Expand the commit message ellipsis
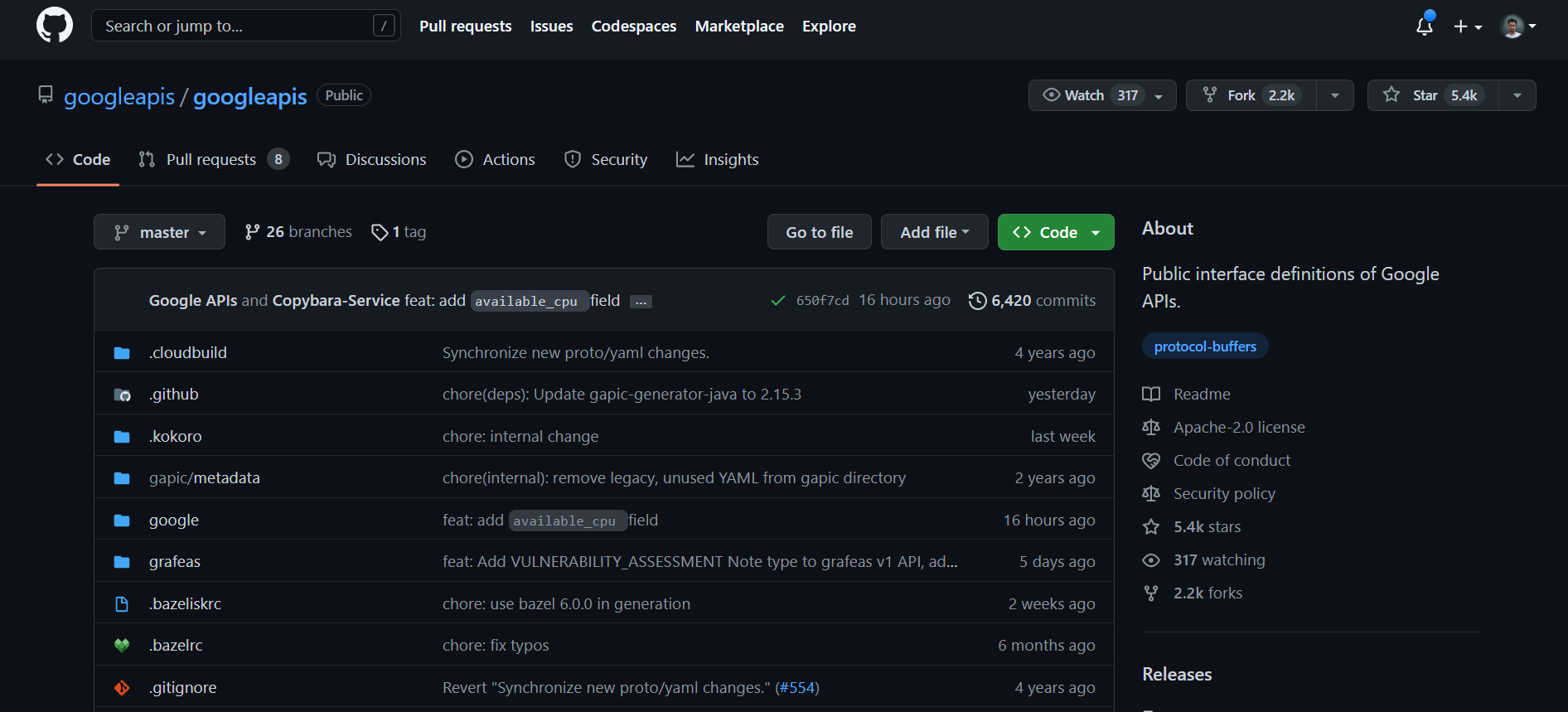Image resolution: width=1568 pixels, height=712 pixels. point(641,302)
